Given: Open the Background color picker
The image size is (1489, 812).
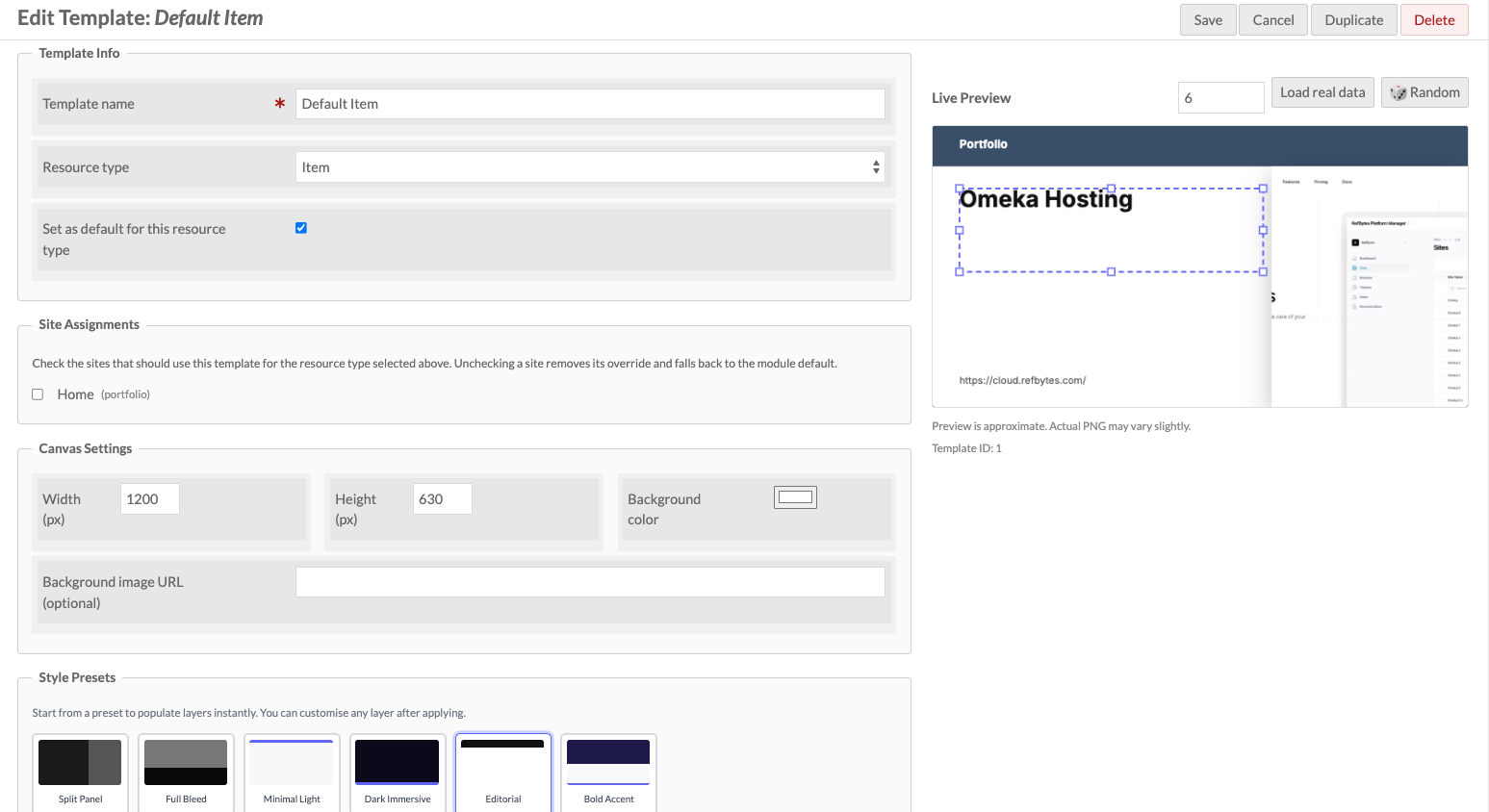Looking at the screenshot, I should 795,496.
